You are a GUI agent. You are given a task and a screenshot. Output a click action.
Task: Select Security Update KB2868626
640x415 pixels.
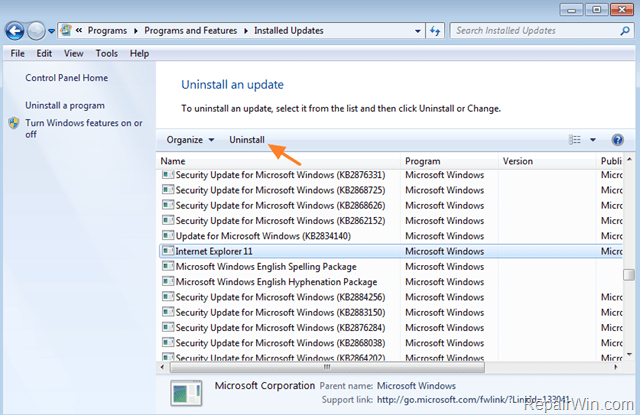[391, 206]
